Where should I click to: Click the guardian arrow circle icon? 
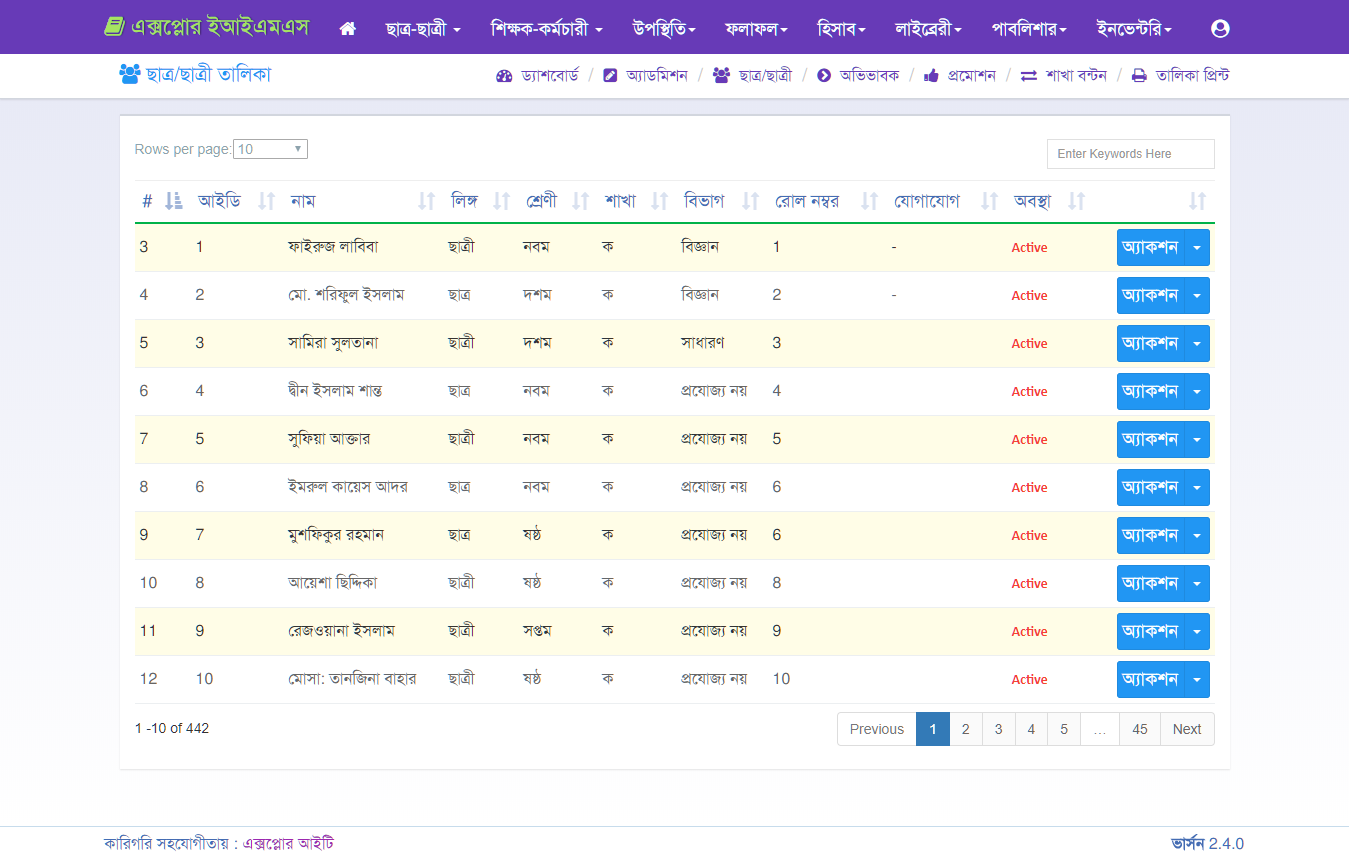[x=824, y=76]
